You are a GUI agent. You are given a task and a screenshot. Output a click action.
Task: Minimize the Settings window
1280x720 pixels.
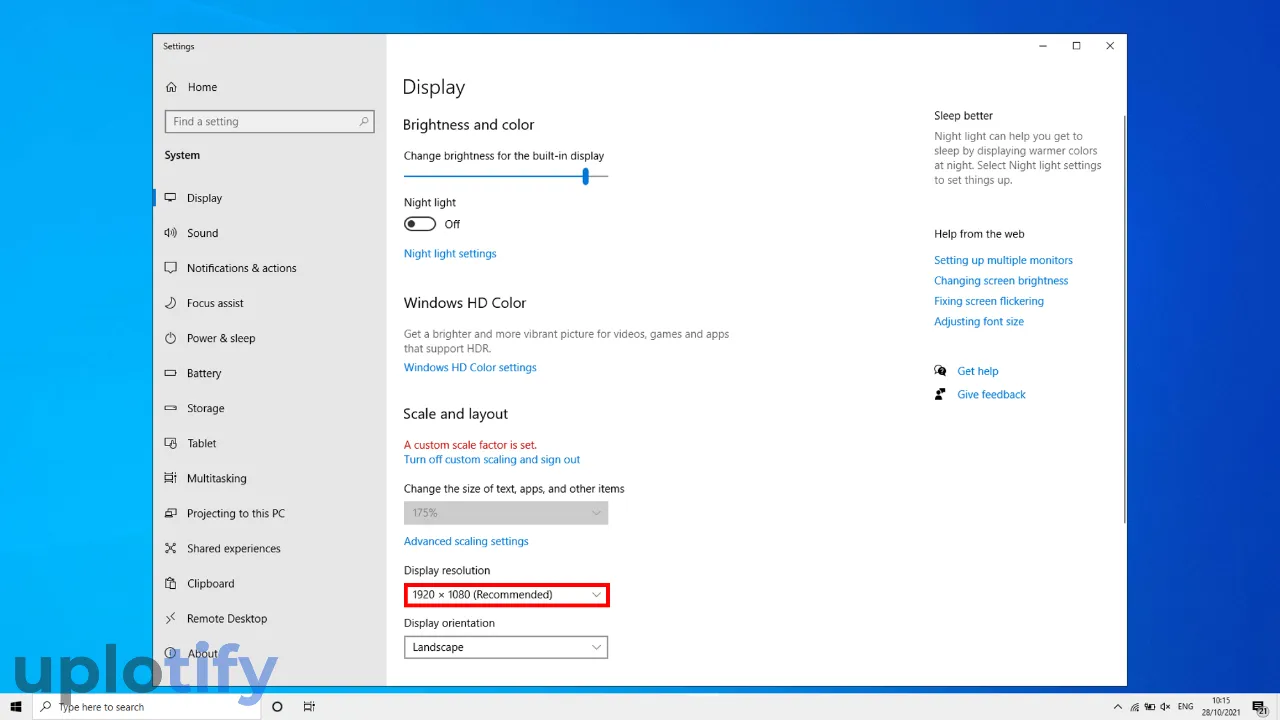[1042, 46]
